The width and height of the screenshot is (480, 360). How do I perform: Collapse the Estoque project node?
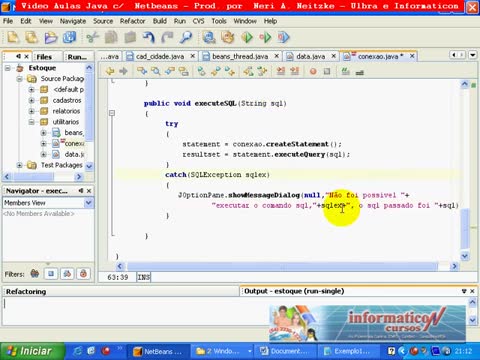pos(8,68)
